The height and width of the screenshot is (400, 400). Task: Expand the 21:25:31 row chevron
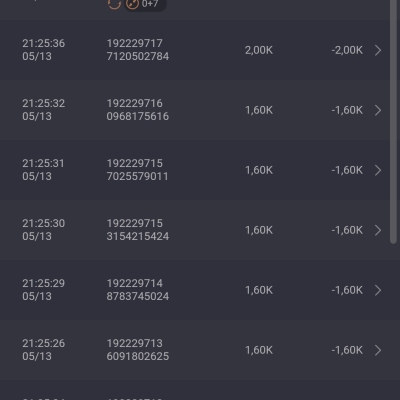(x=378, y=170)
